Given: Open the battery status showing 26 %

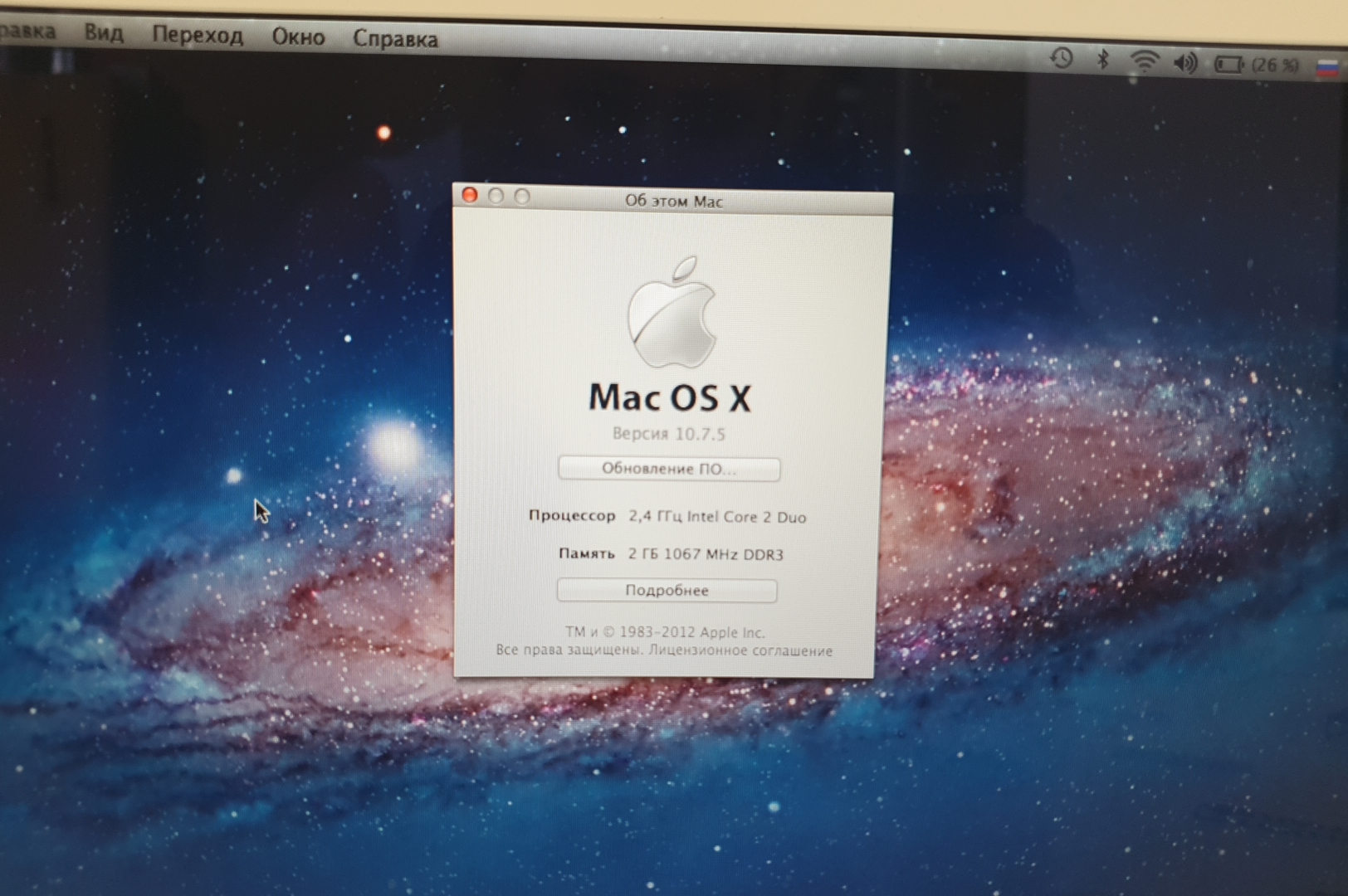Looking at the screenshot, I should (x=1257, y=64).
